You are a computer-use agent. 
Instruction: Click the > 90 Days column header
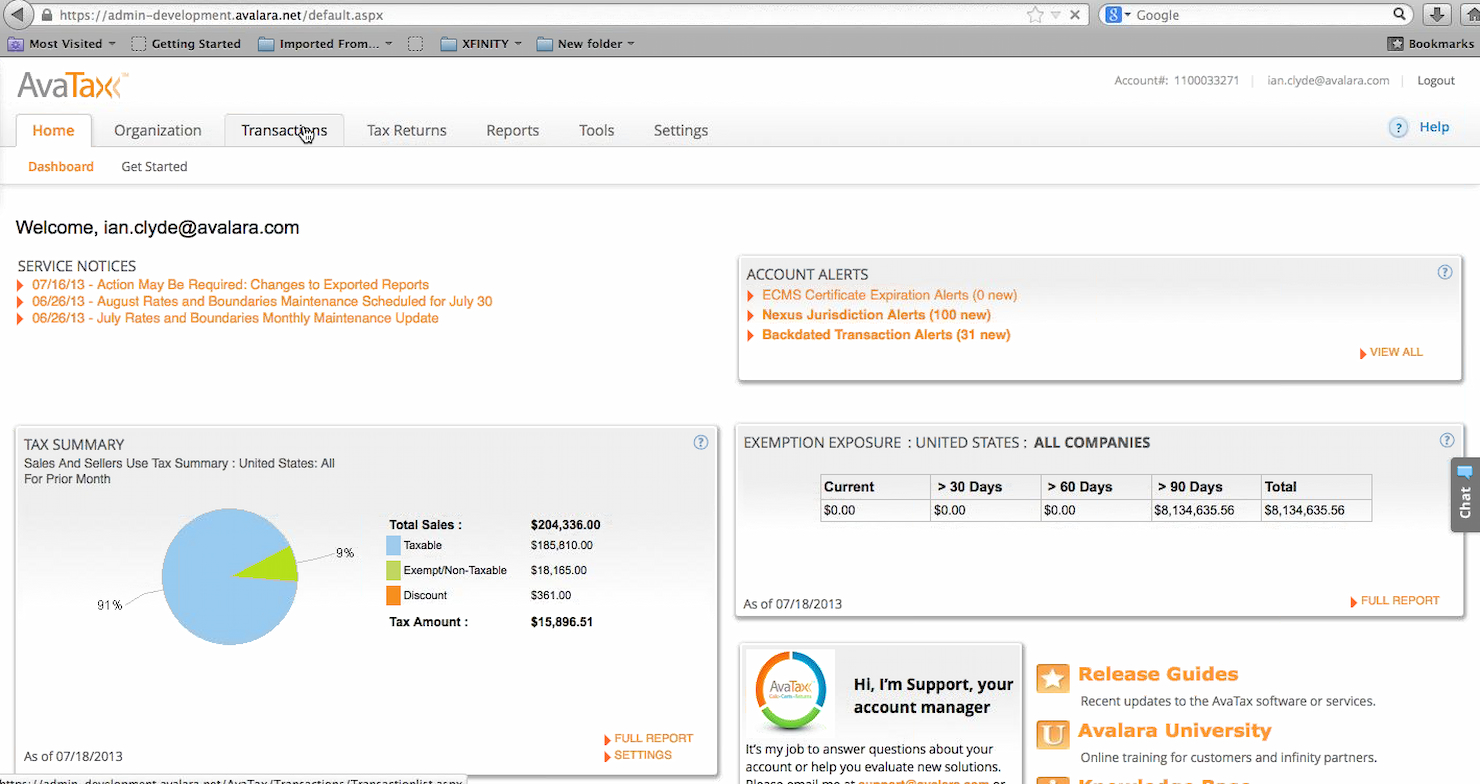click(1206, 487)
